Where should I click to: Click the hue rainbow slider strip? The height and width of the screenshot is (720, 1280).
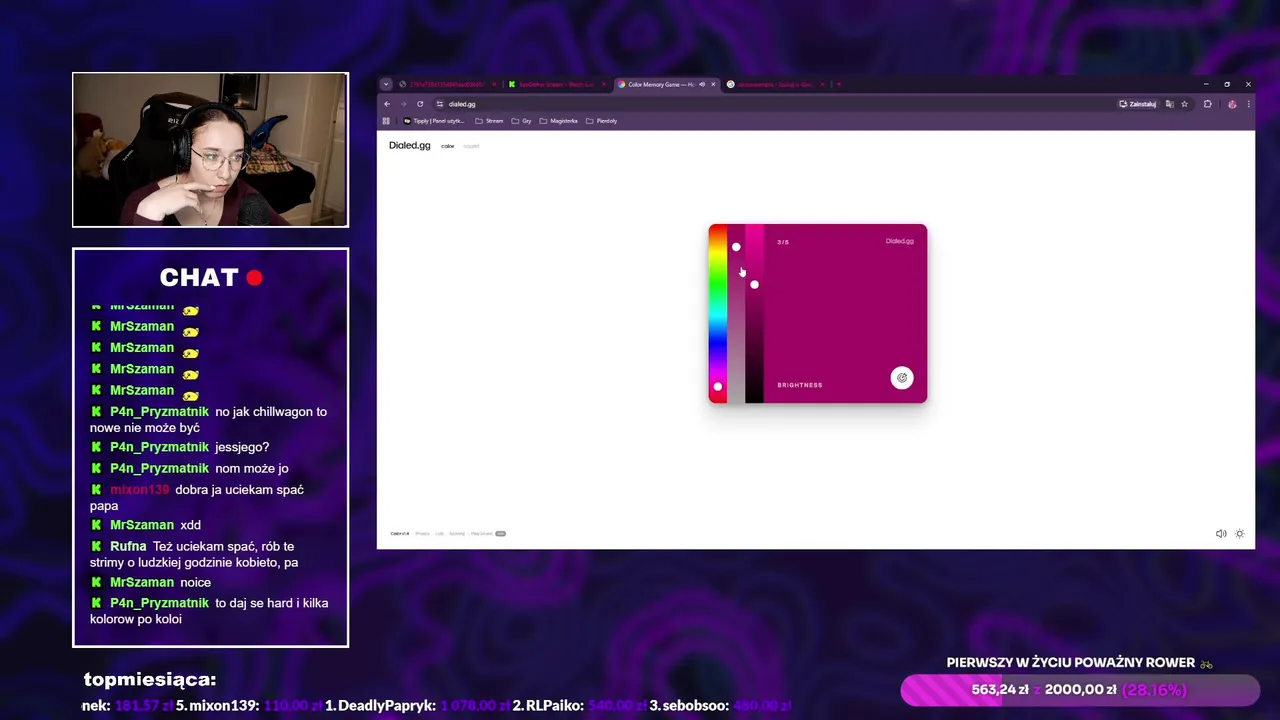(717, 314)
